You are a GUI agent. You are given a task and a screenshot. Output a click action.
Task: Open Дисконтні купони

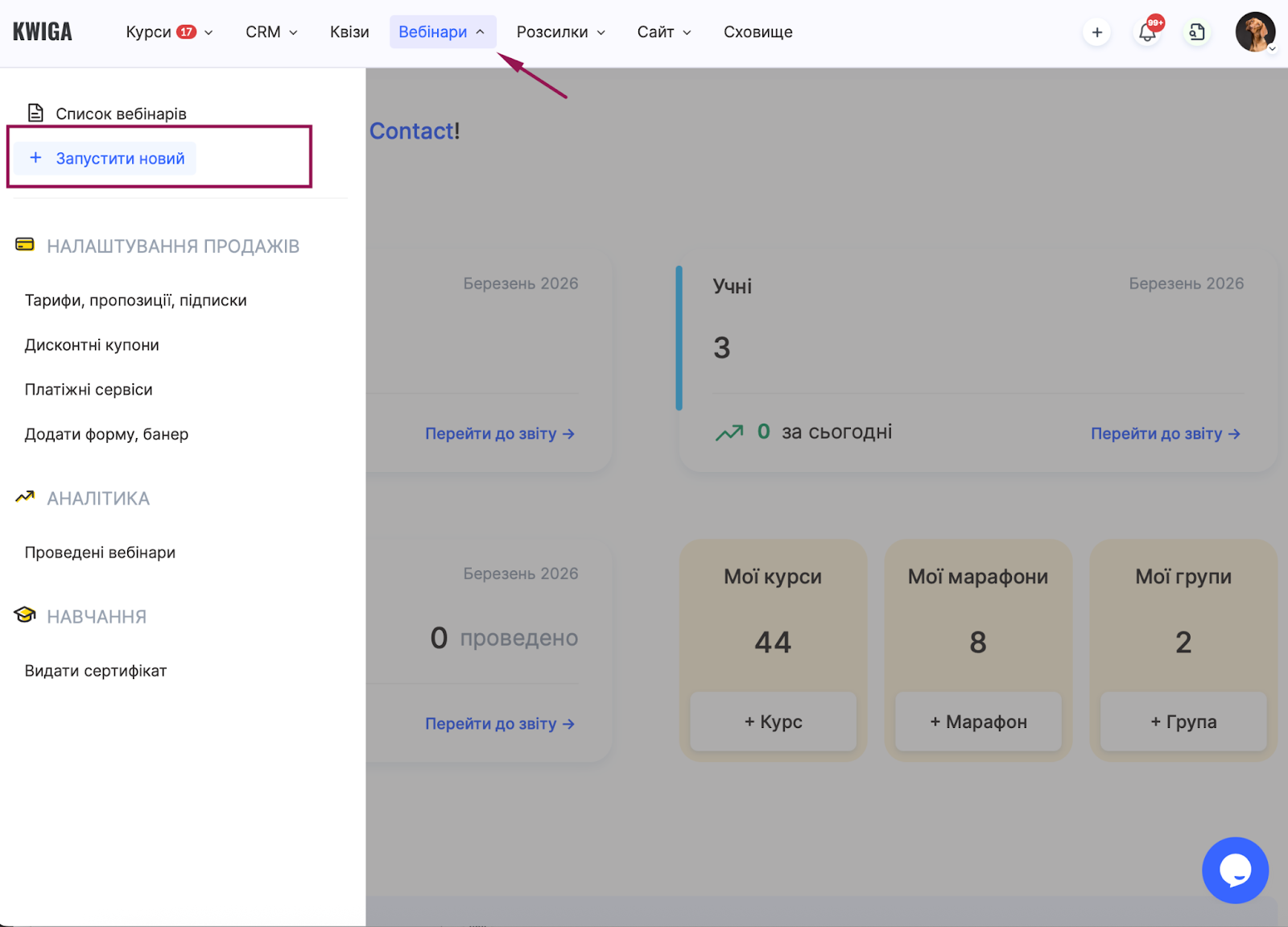tap(92, 345)
